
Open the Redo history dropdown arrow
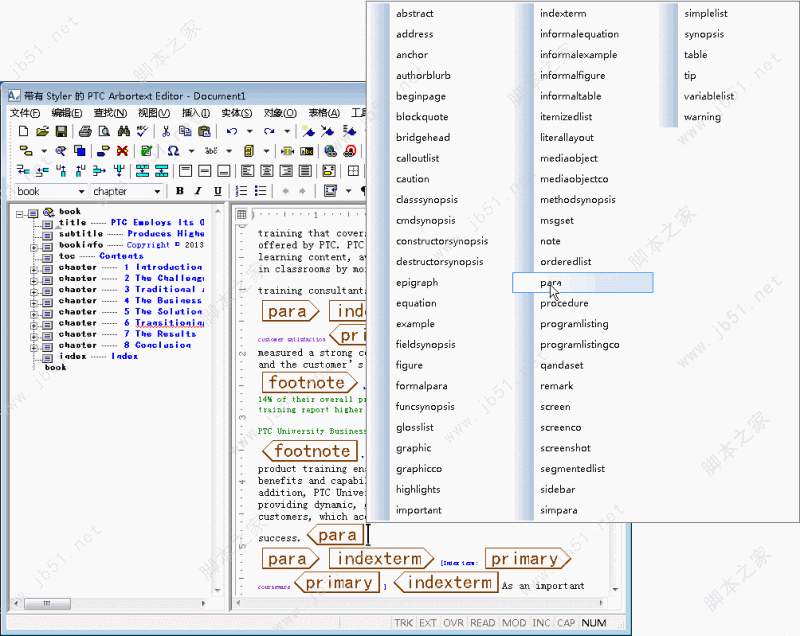coord(287,132)
